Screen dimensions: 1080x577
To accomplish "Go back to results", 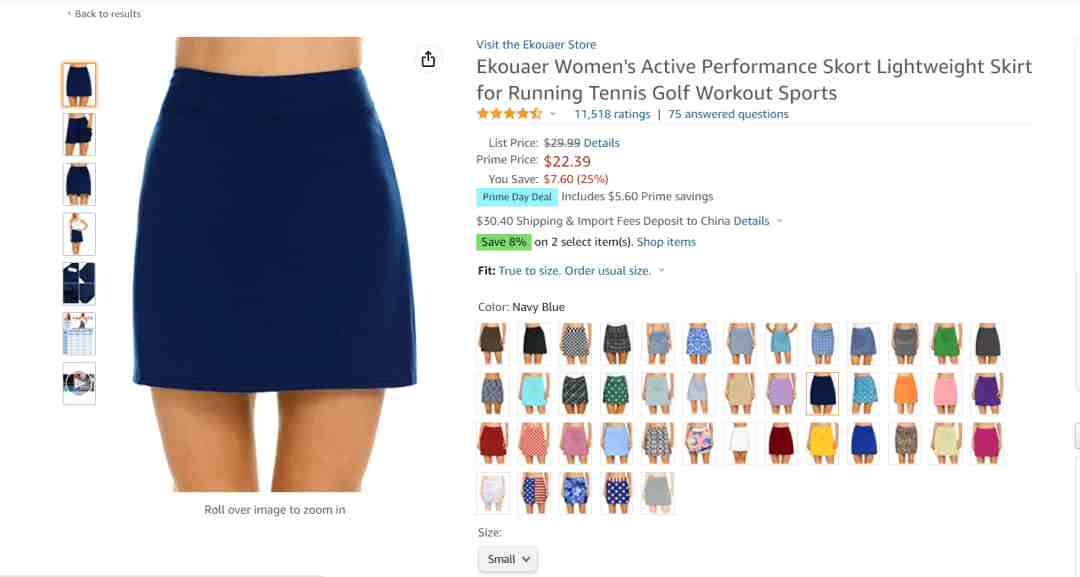I will pyautogui.click(x=104, y=14).
